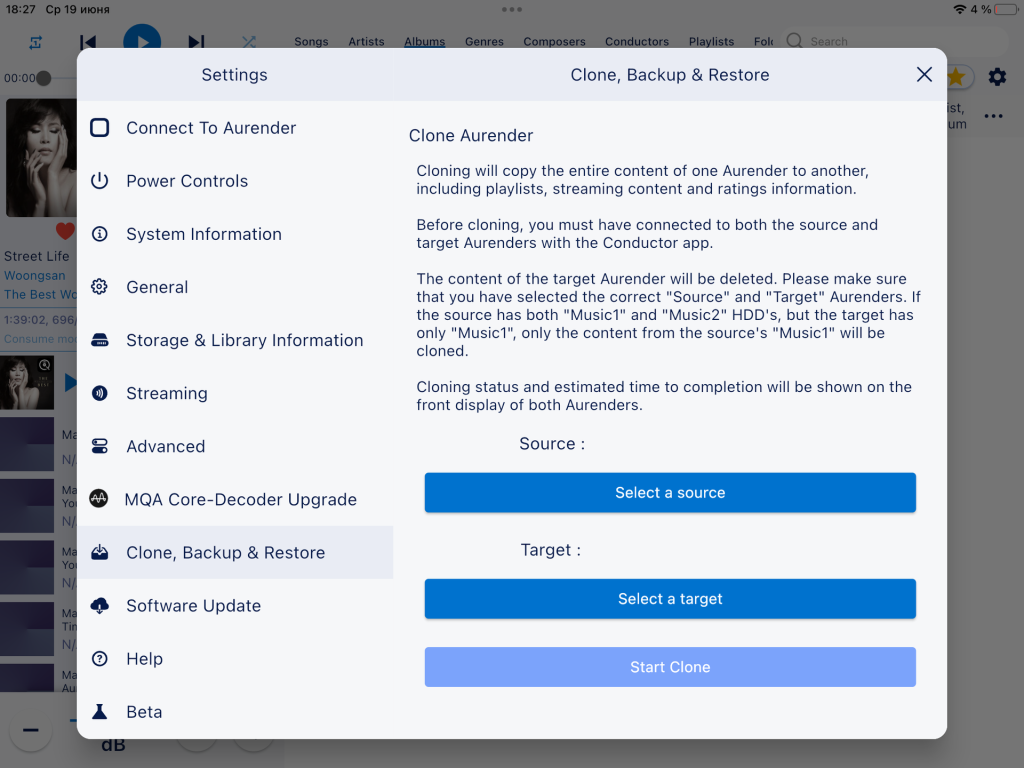Click the MQA waveform icon
The height and width of the screenshot is (768, 1024).
[99, 499]
